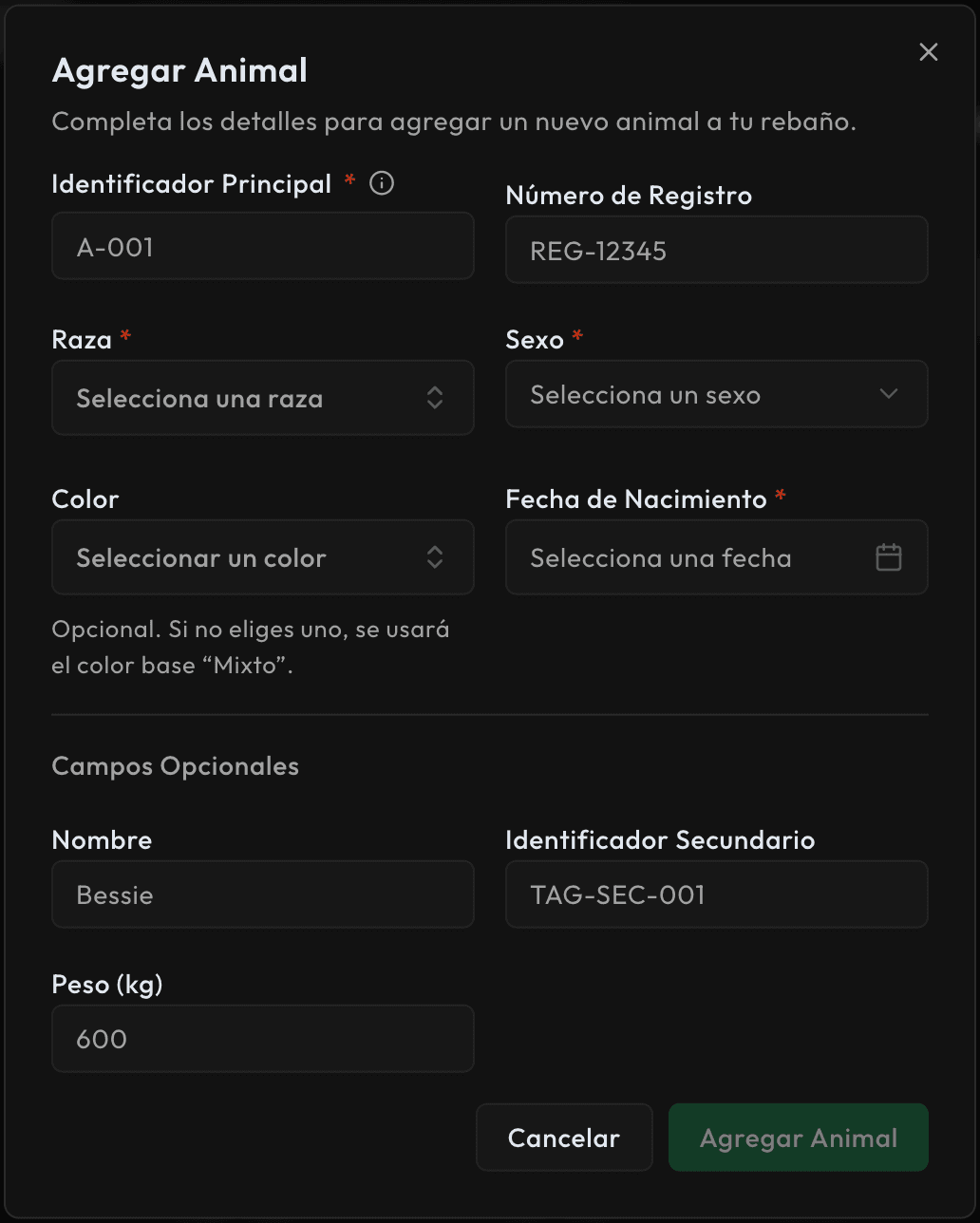Image resolution: width=980 pixels, height=1223 pixels.
Task: Click the chevron arrow in the Sexo selector
Action: (x=889, y=394)
